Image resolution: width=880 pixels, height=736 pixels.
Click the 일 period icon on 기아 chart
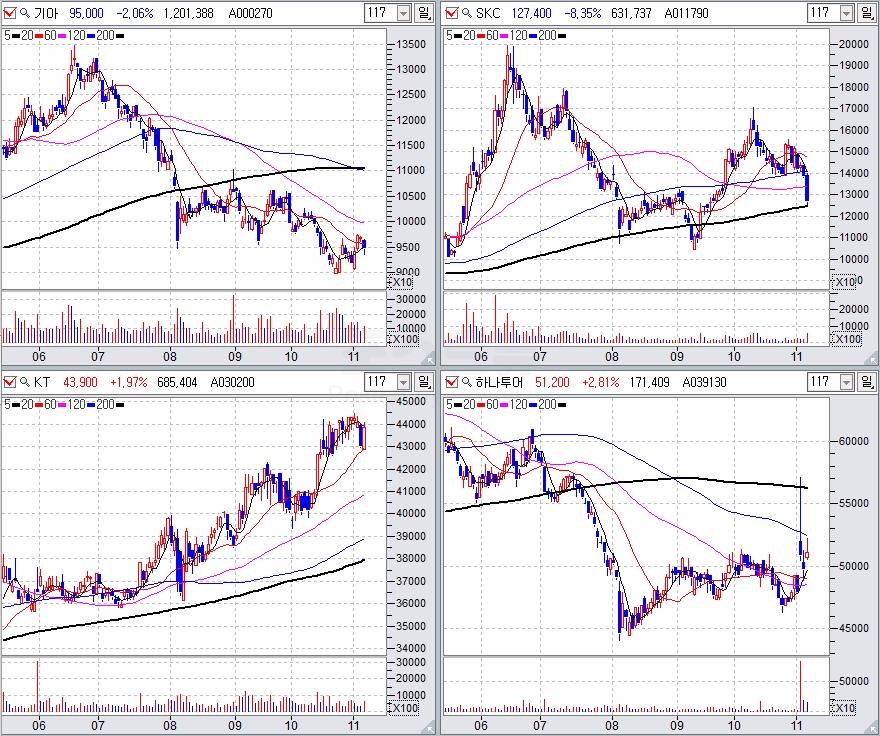[x=424, y=13]
